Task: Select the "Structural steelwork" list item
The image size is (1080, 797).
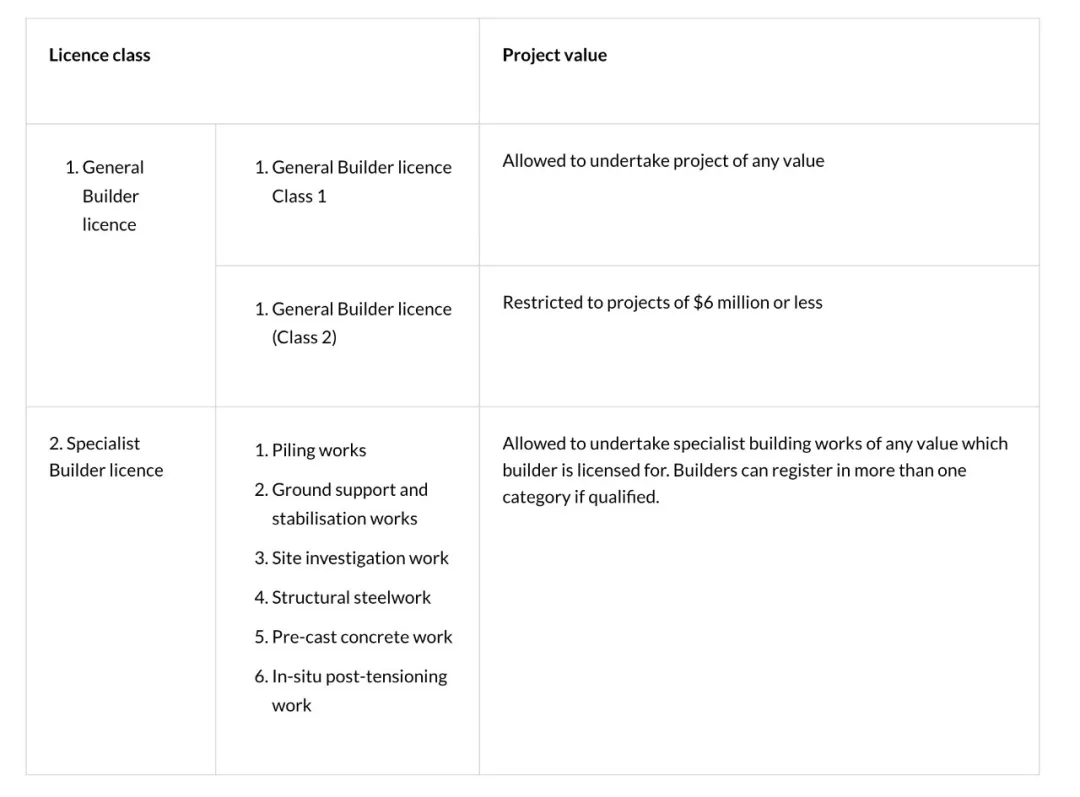Action: point(342,597)
